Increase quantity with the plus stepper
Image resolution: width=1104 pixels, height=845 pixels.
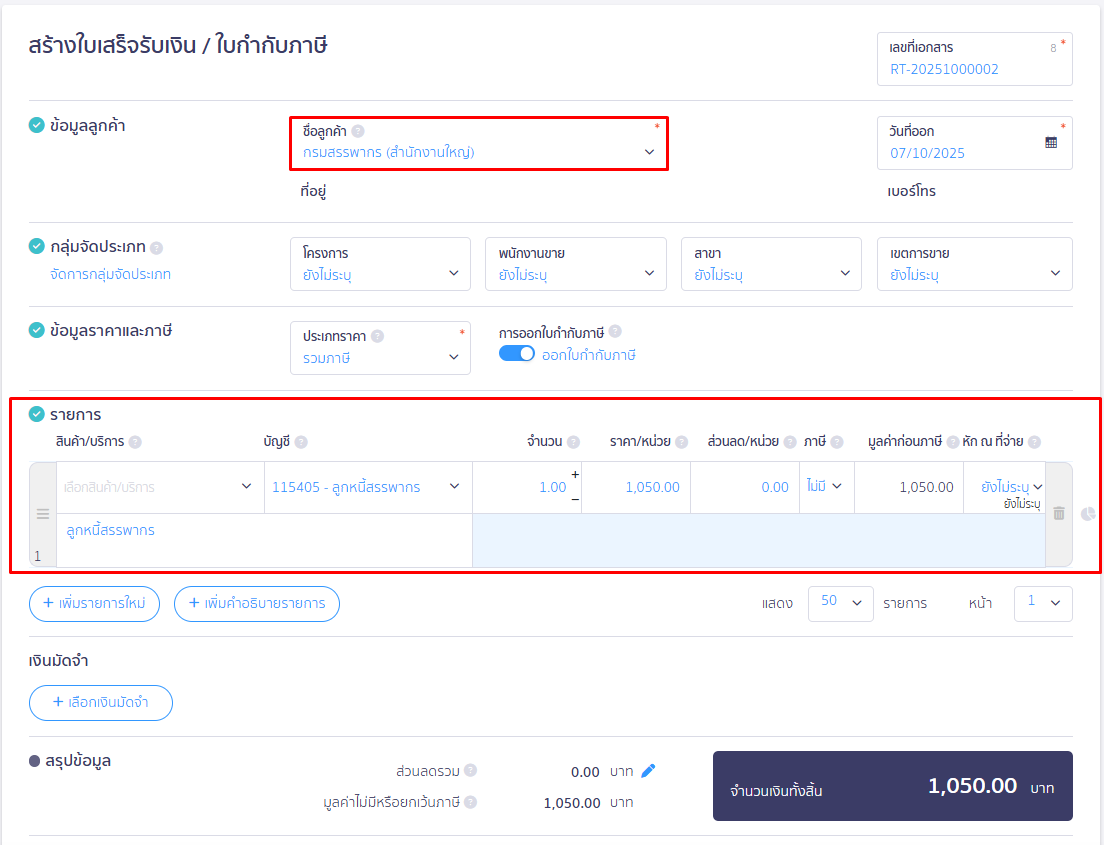click(x=575, y=475)
